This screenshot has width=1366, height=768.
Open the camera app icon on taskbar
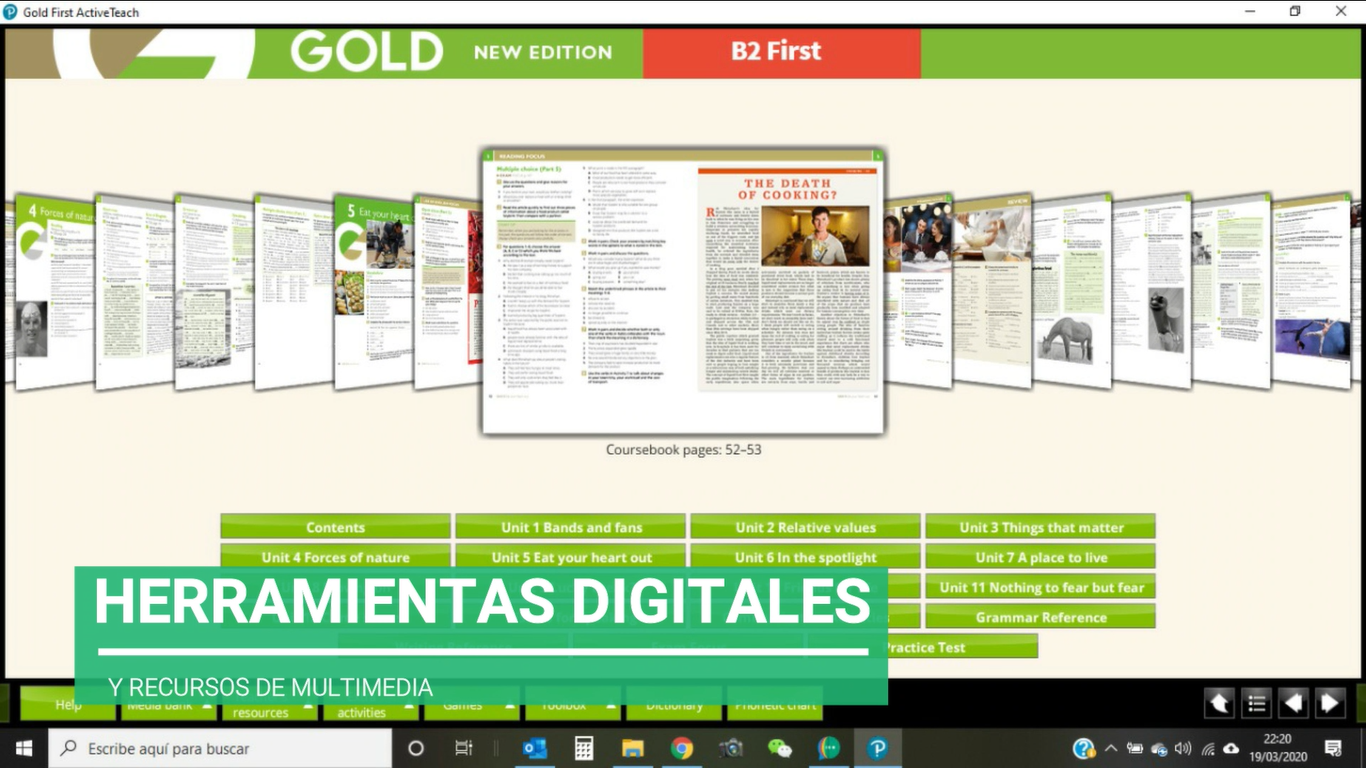[731, 748]
